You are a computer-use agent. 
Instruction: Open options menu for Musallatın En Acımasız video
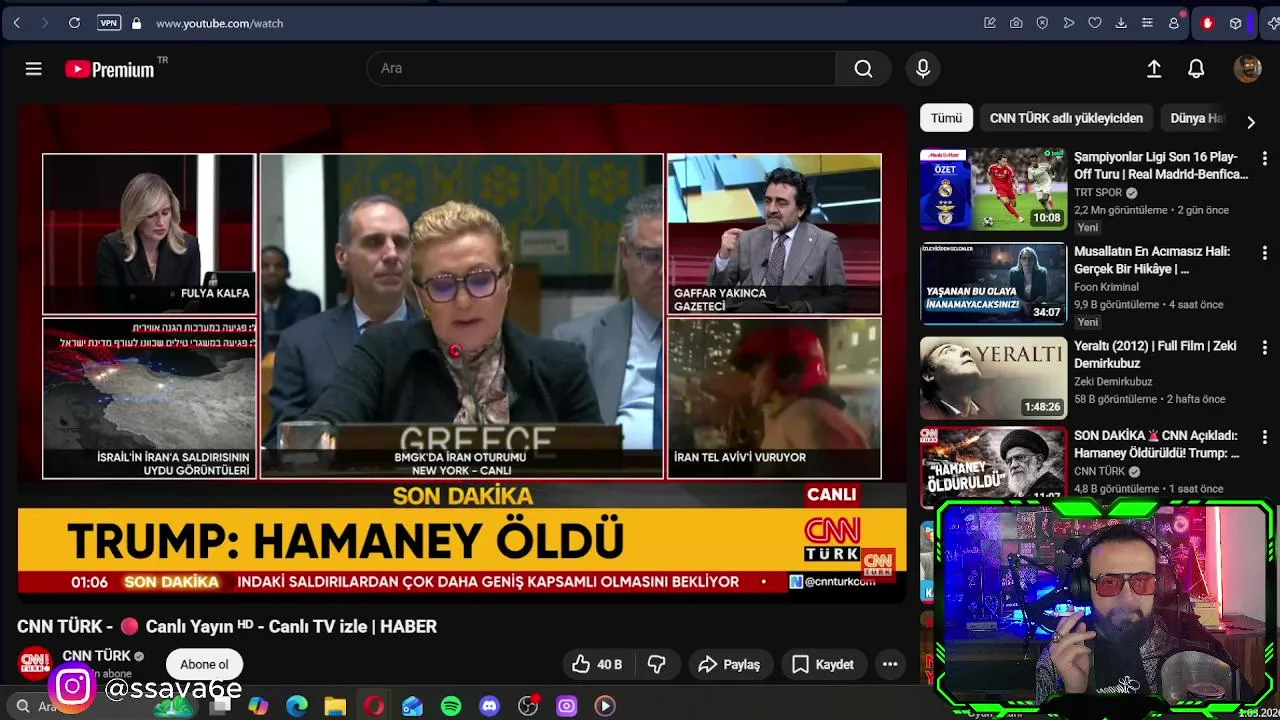[x=1264, y=253]
